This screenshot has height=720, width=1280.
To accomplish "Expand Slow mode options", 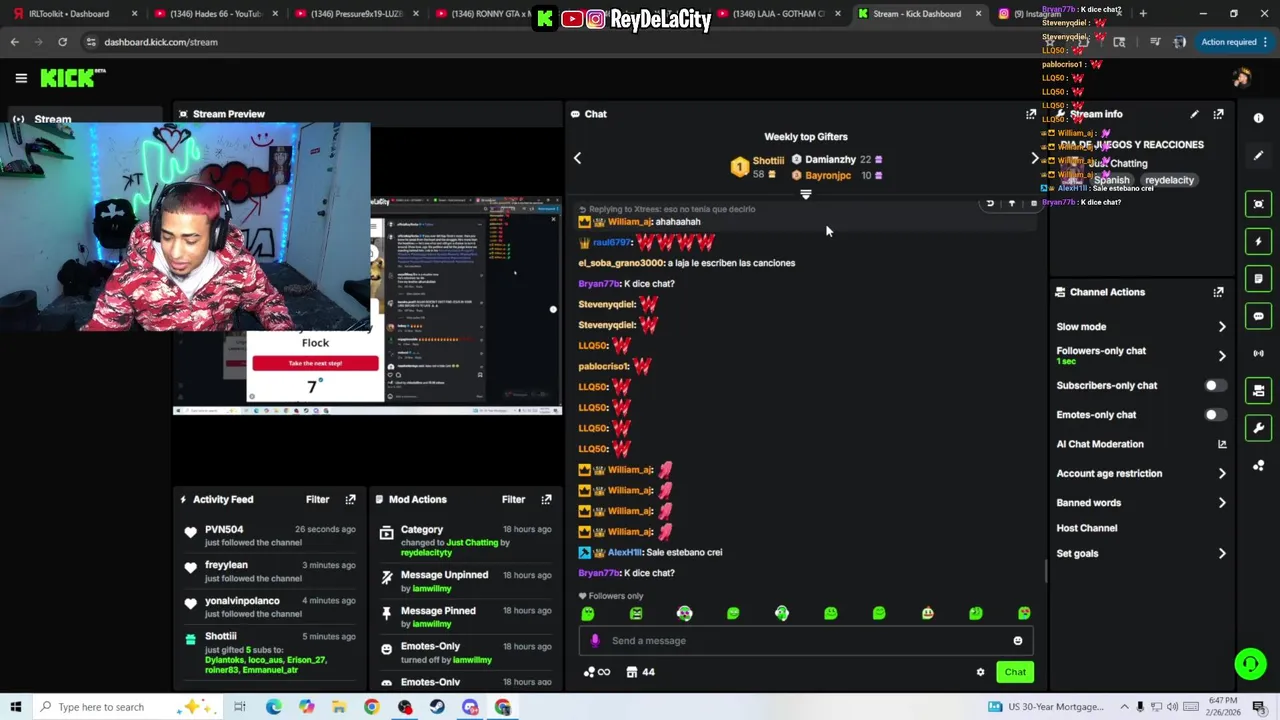I will click(1222, 327).
